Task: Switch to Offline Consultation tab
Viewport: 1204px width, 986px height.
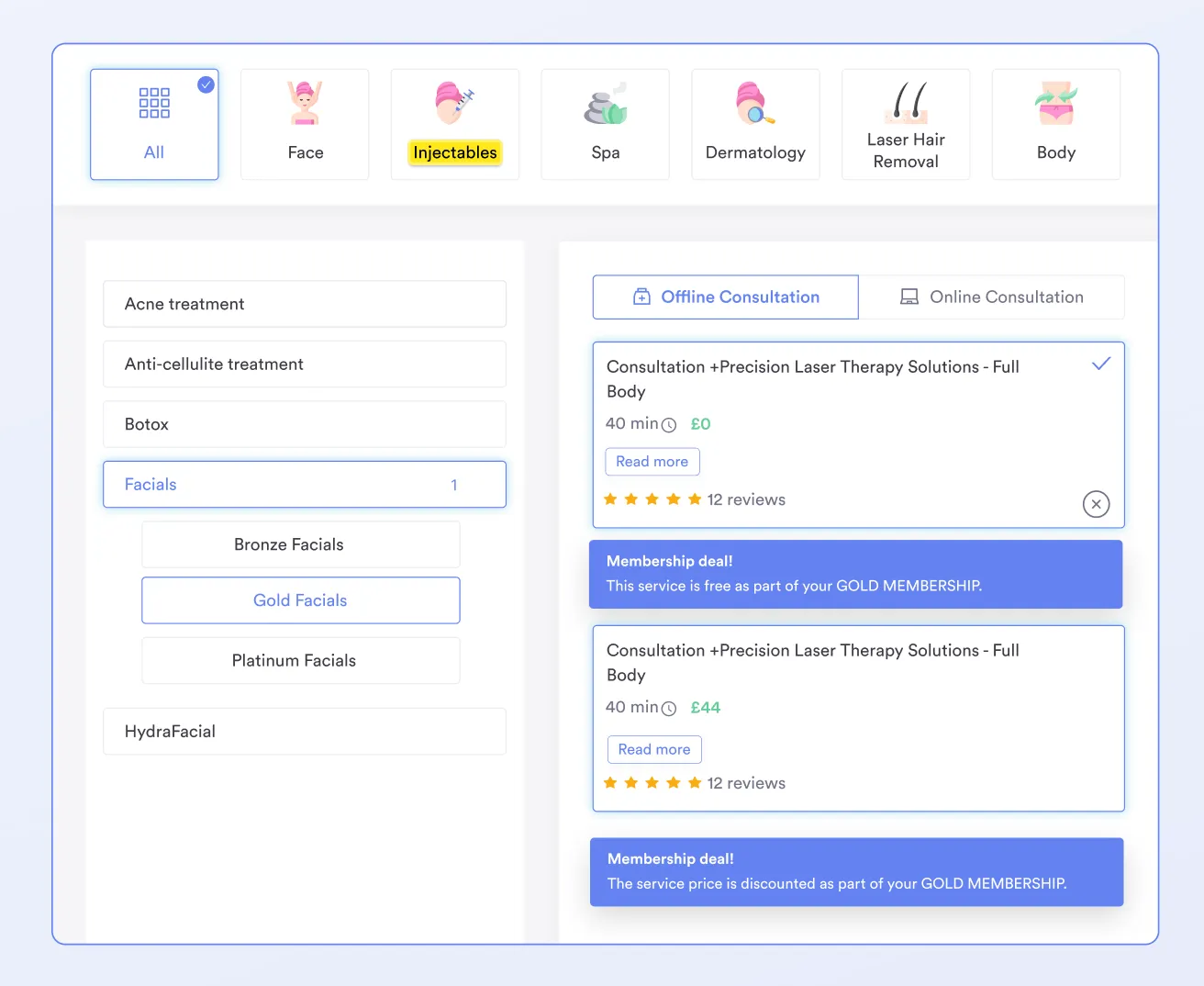Action: pyautogui.click(x=725, y=297)
